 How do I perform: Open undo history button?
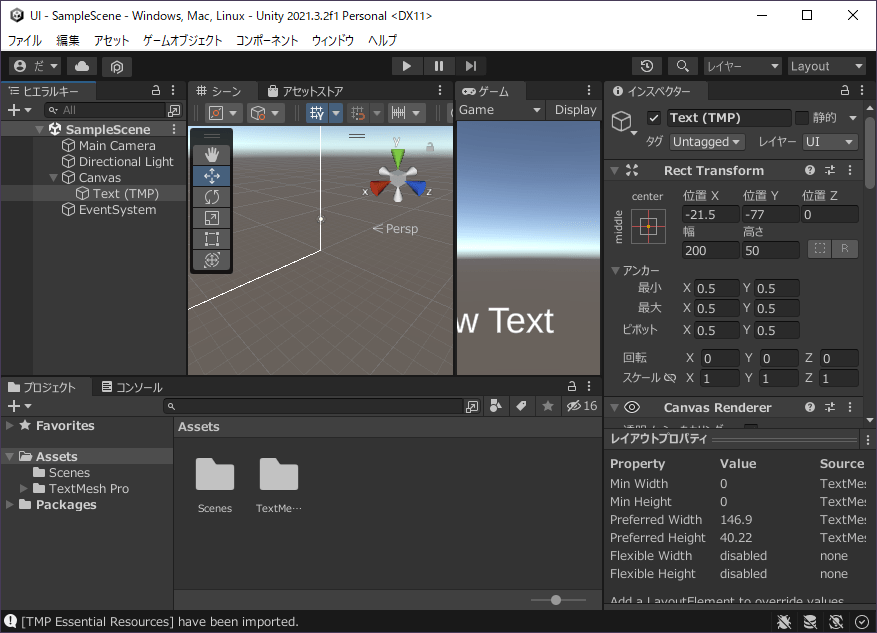647,67
